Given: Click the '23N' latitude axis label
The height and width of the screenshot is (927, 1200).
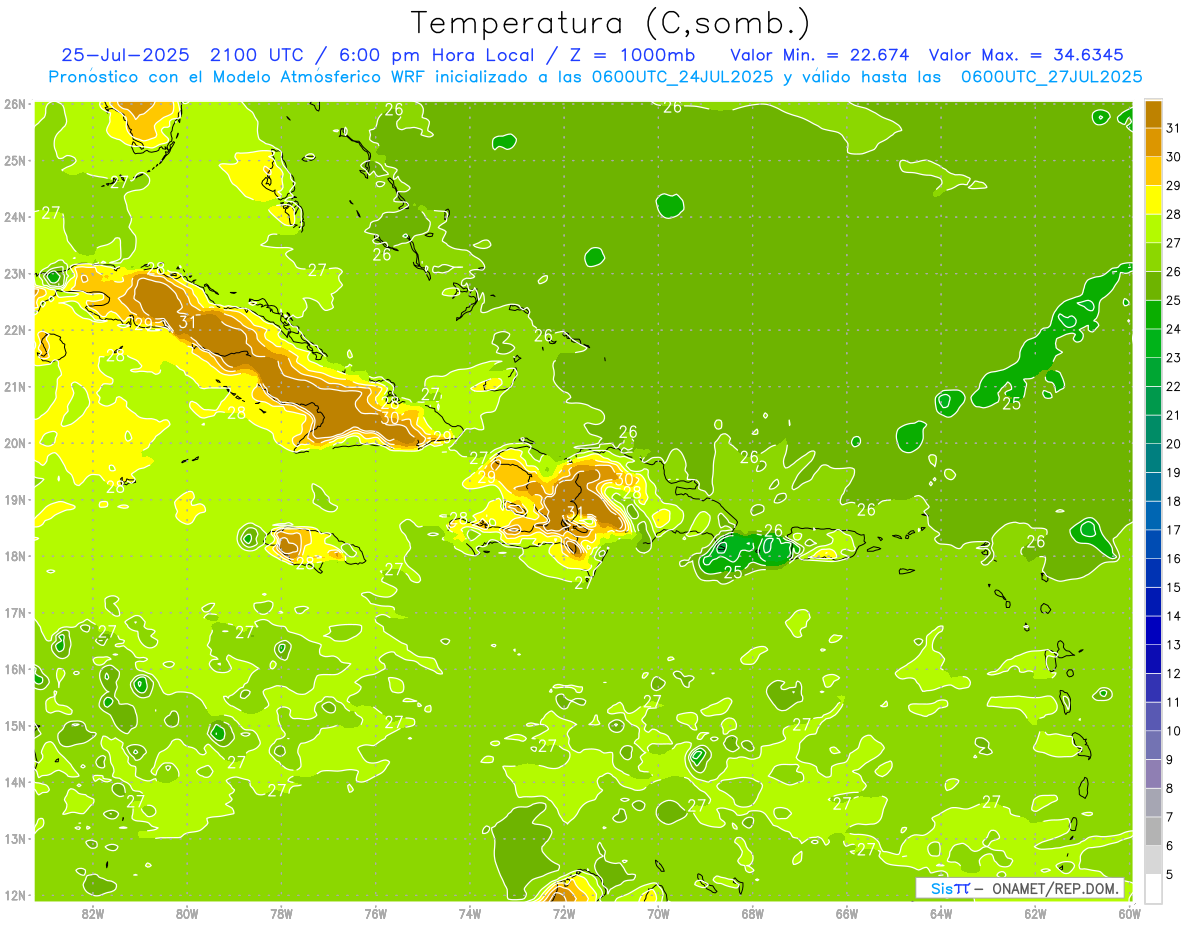Looking at the screenshot, I should point(15,273).
